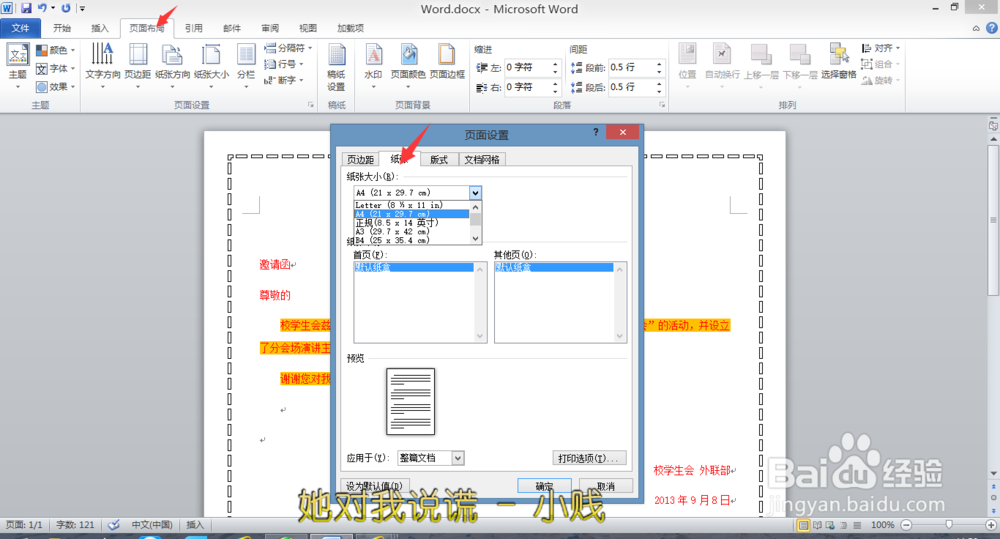1000x539 pixels.
Task: Select the 文档网格 document grid tab
Action: click(482, 159)
